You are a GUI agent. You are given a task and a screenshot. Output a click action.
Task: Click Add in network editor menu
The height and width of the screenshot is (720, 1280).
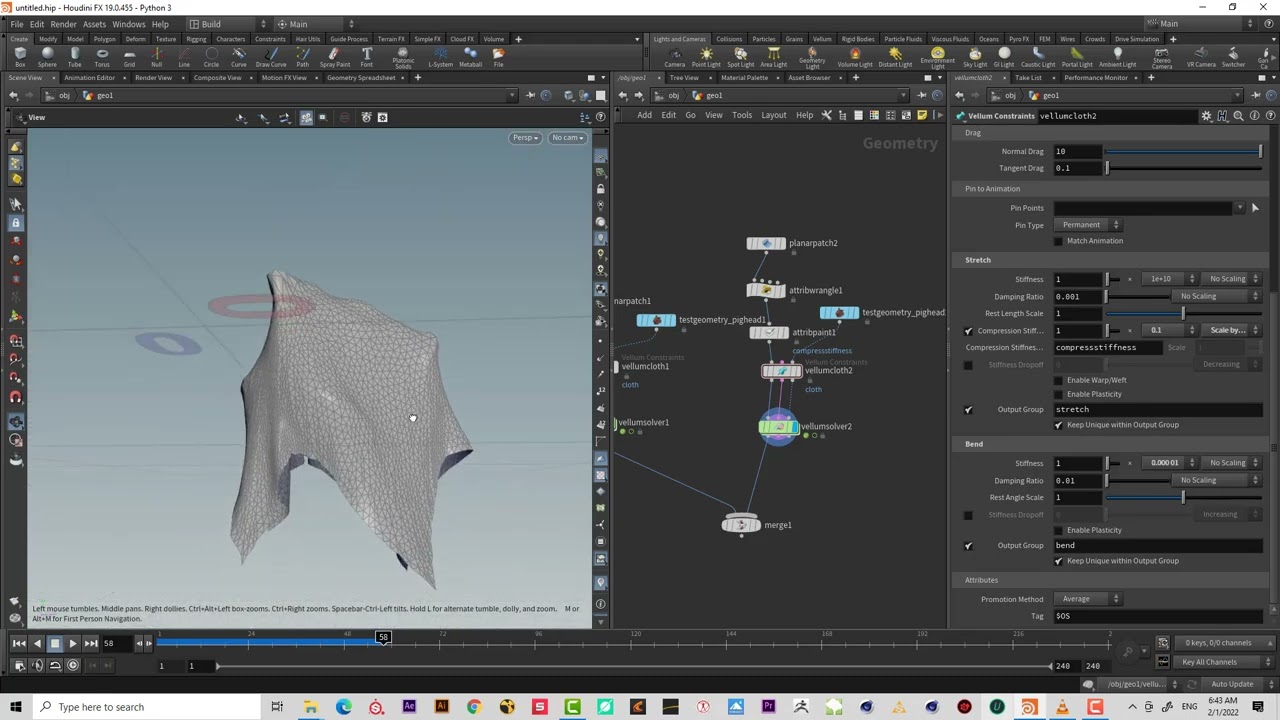point(644,115)
